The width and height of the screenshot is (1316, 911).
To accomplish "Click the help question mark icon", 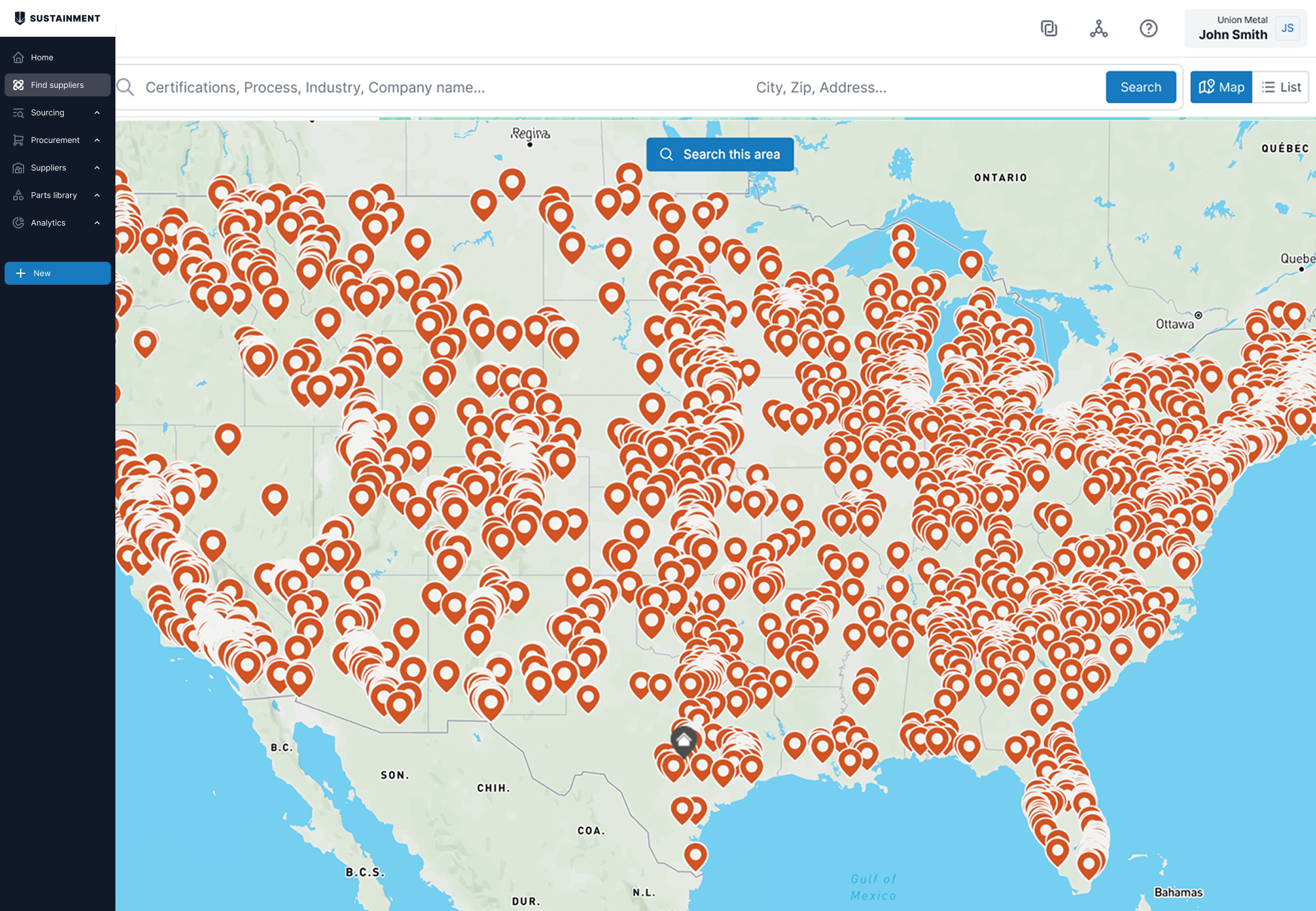I will click(x=1148, y=28).
